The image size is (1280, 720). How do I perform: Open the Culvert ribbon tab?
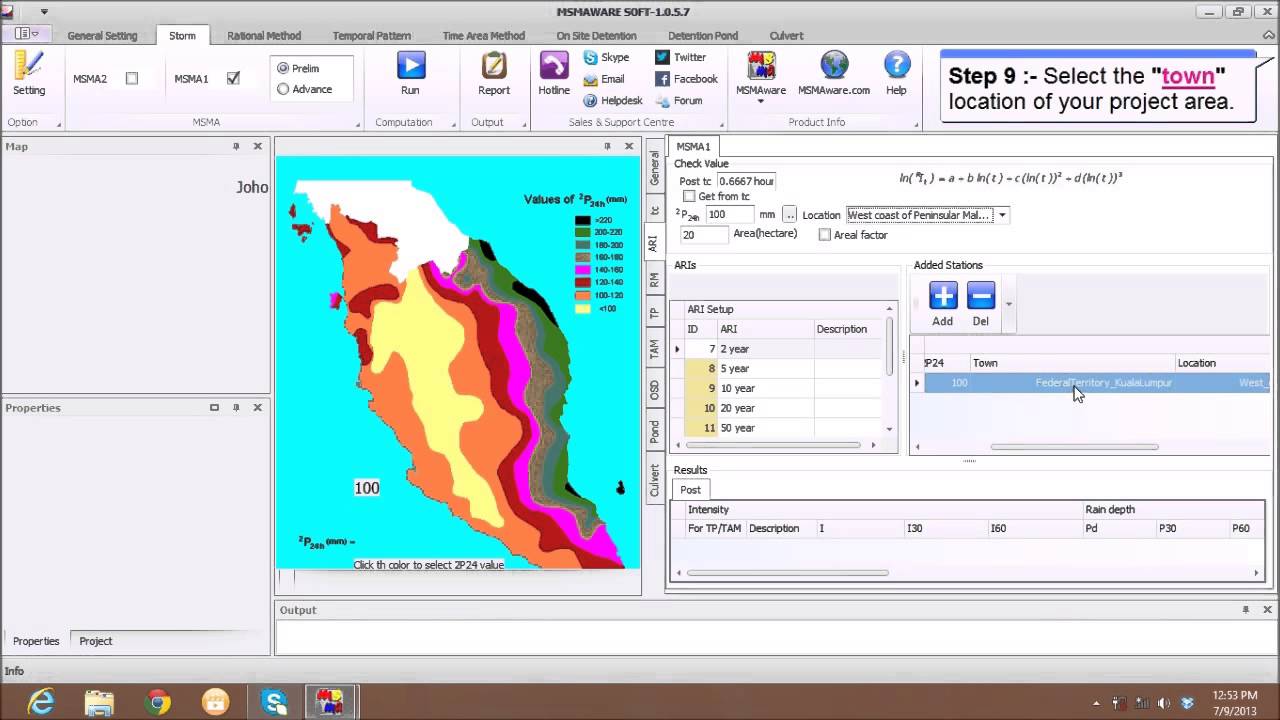787,36
